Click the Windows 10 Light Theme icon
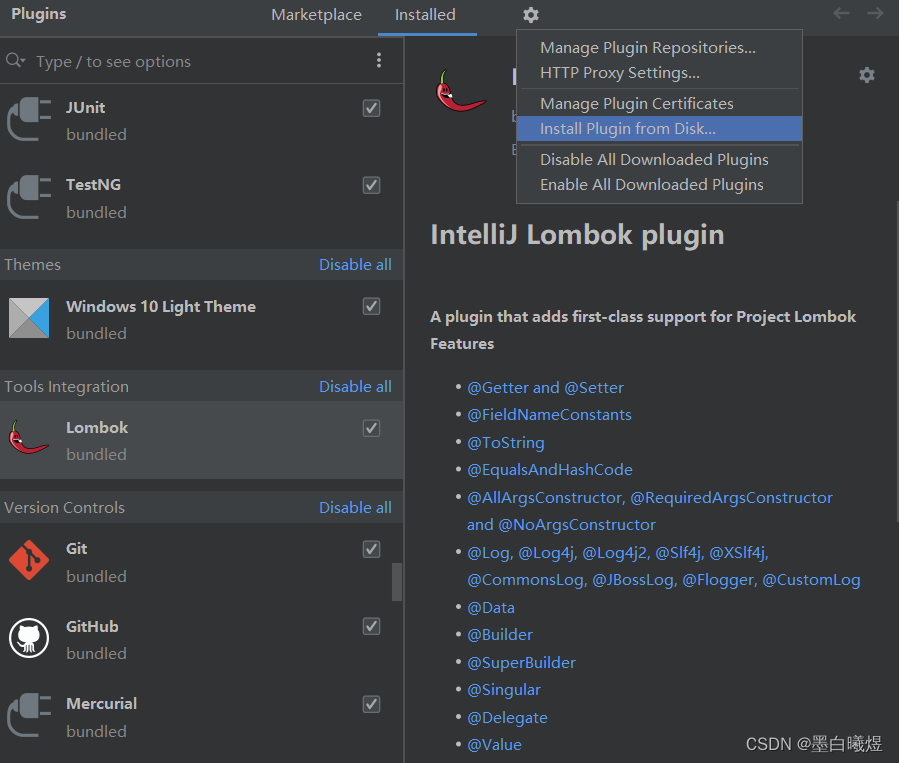This screenshot has height=763, width=899. [29, 318]
